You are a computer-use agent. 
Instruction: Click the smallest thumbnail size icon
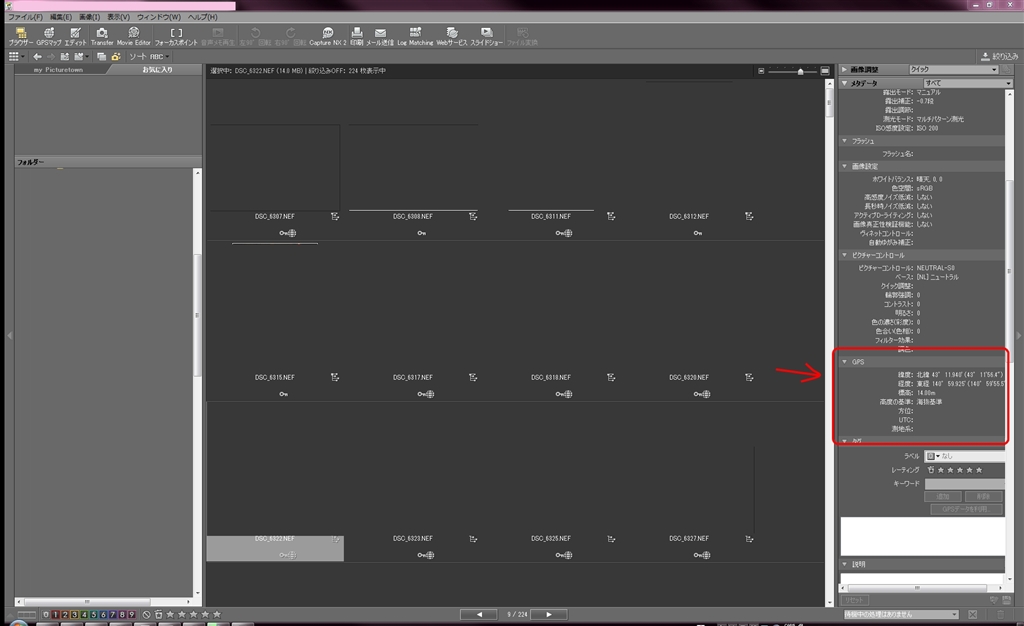pyautogui.click(x=761, y=70)
